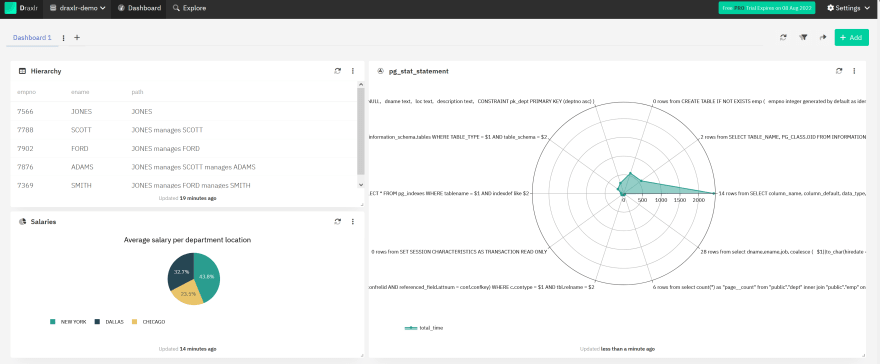This screenshot has width=880, height=364.
Task: Open the draxlr-demo database dropdown
Action: tap(78, 8)
